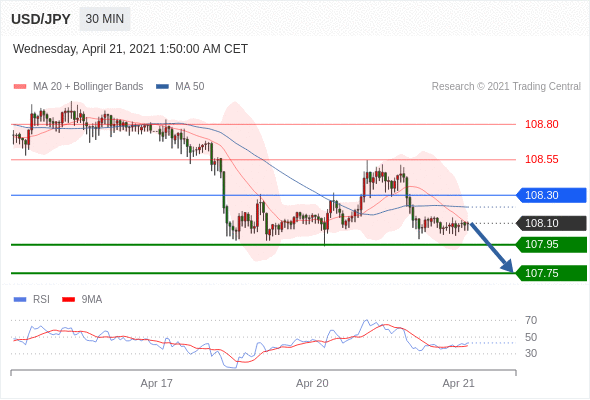590x400 pixels.
Task: Click the 'Apr 20' date axis label
Action: pos(312,383)
